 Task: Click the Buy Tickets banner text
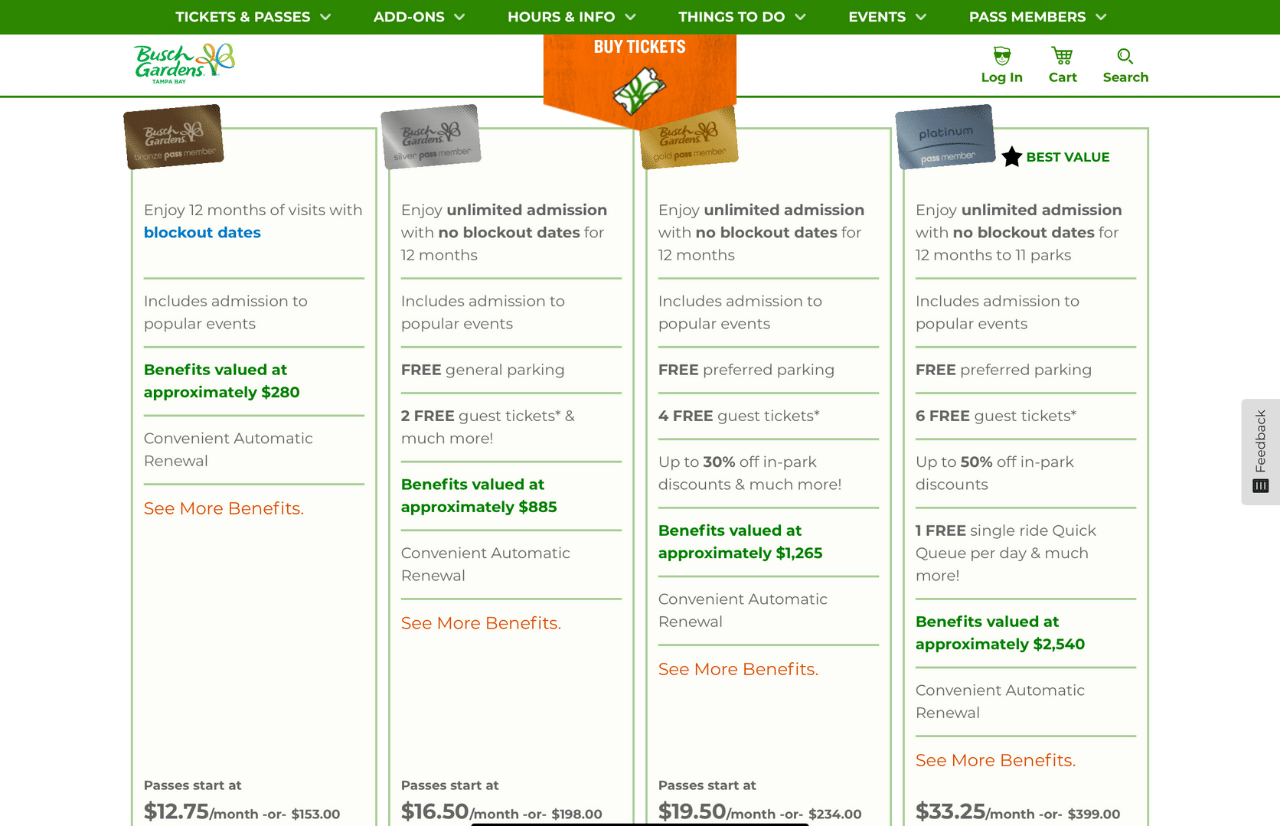[x=640, y=46]
